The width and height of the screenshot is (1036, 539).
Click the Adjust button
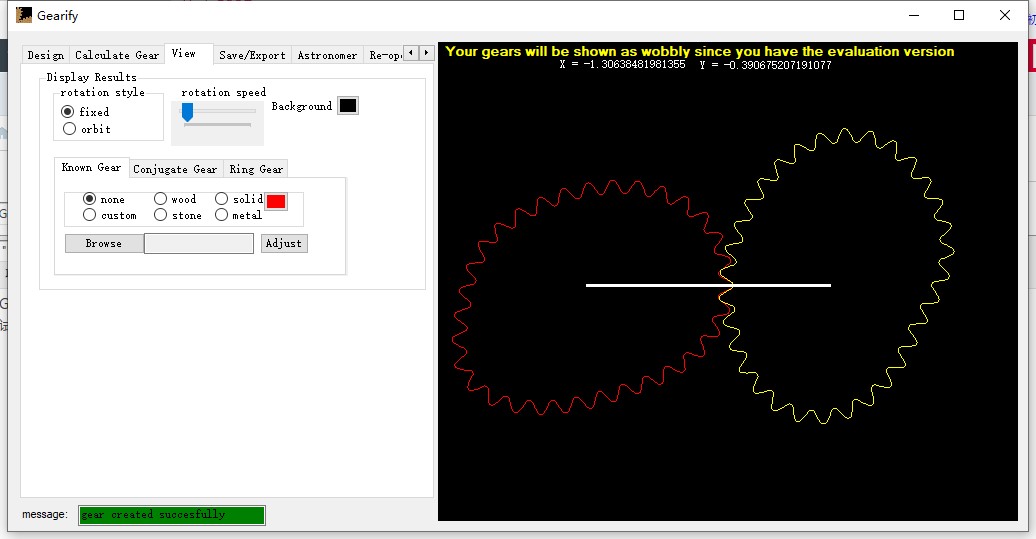[x=284, y=243]
